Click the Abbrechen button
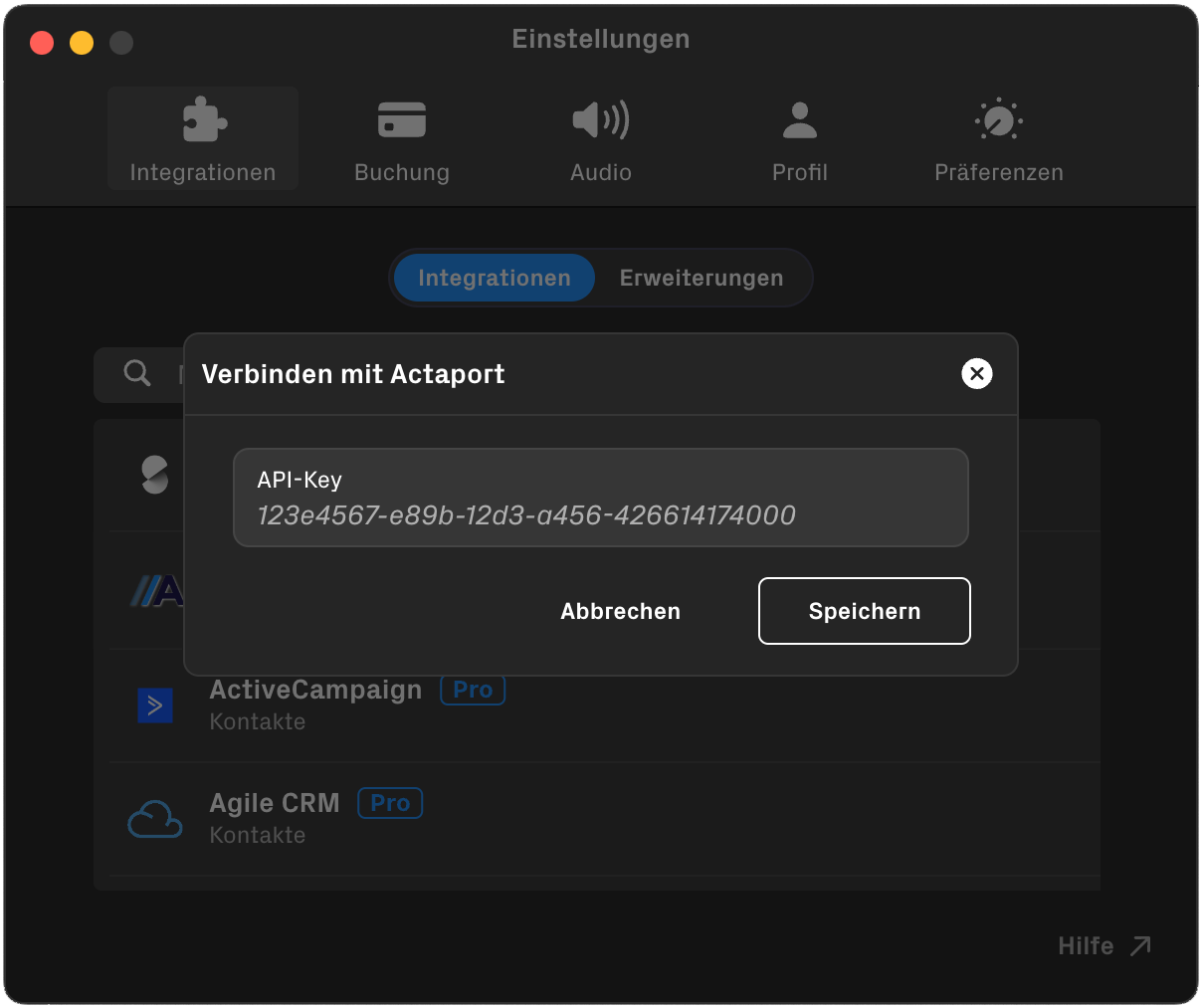The height and width of the screenshot is (1007, 1204). click(x=620, y=611)
